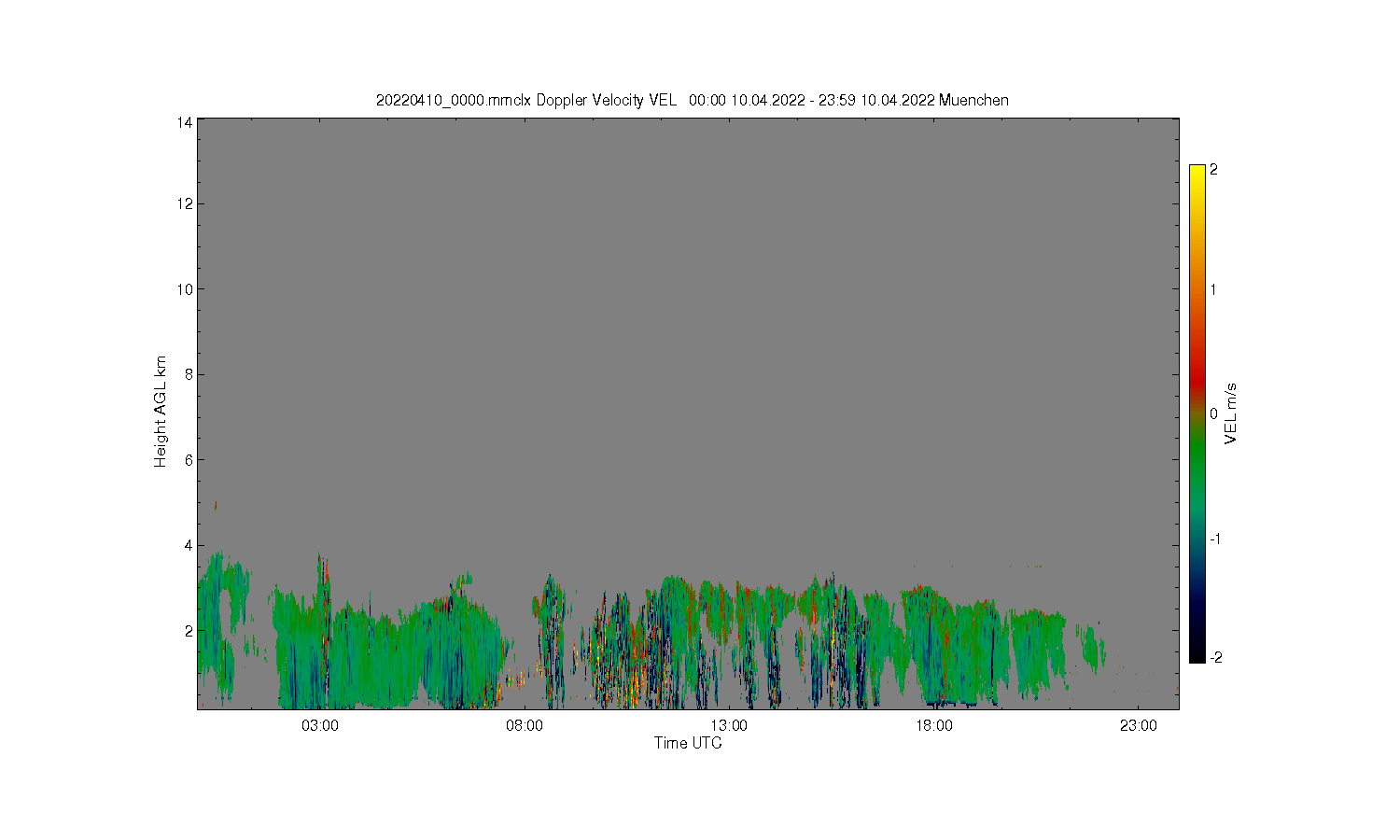Click the '08:00' time tick label
Image resolution: width=1400 pixels, height=840 pixels.
pyautogui.click(x=525, y=726)
